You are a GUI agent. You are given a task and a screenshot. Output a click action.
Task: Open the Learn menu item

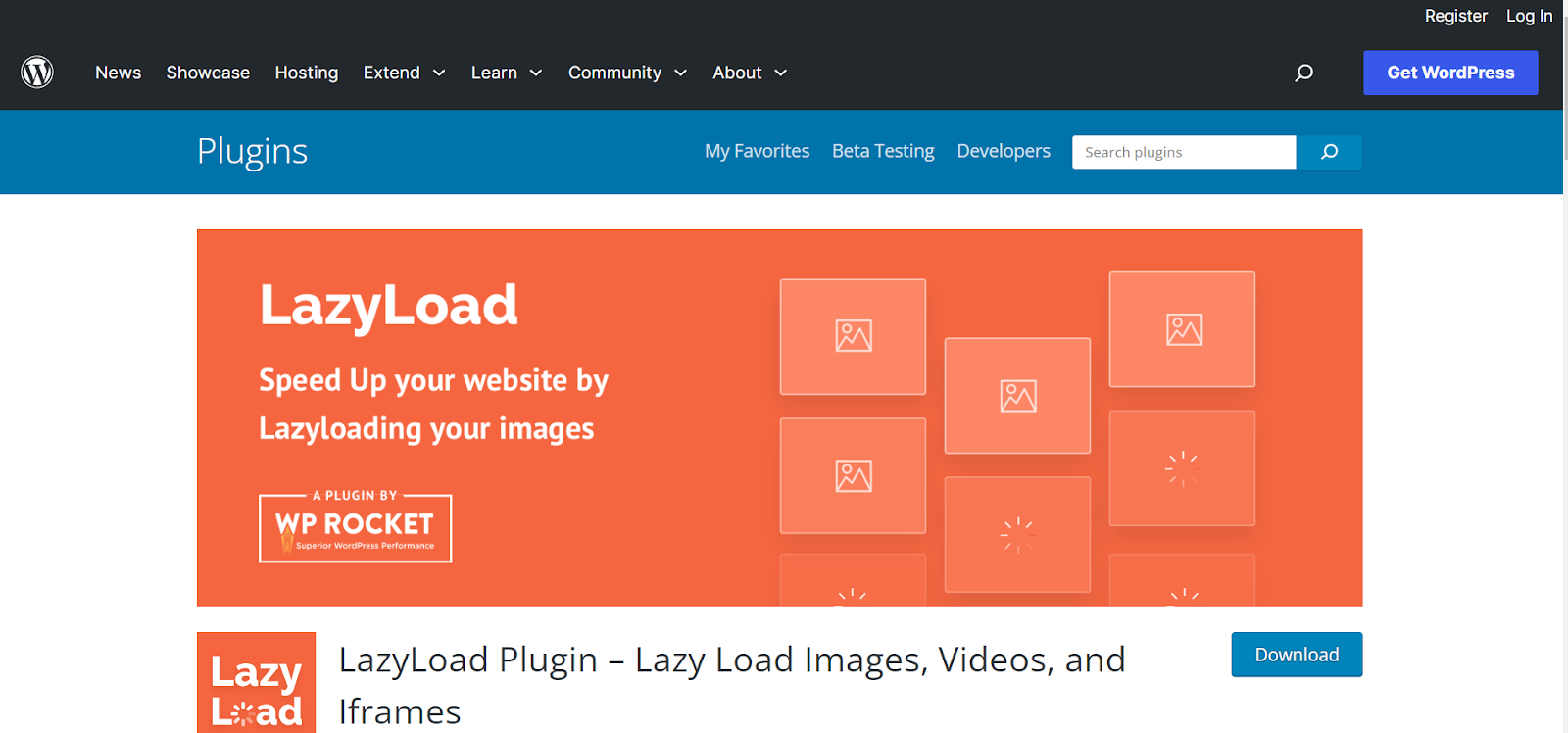[x=494, y=73]
